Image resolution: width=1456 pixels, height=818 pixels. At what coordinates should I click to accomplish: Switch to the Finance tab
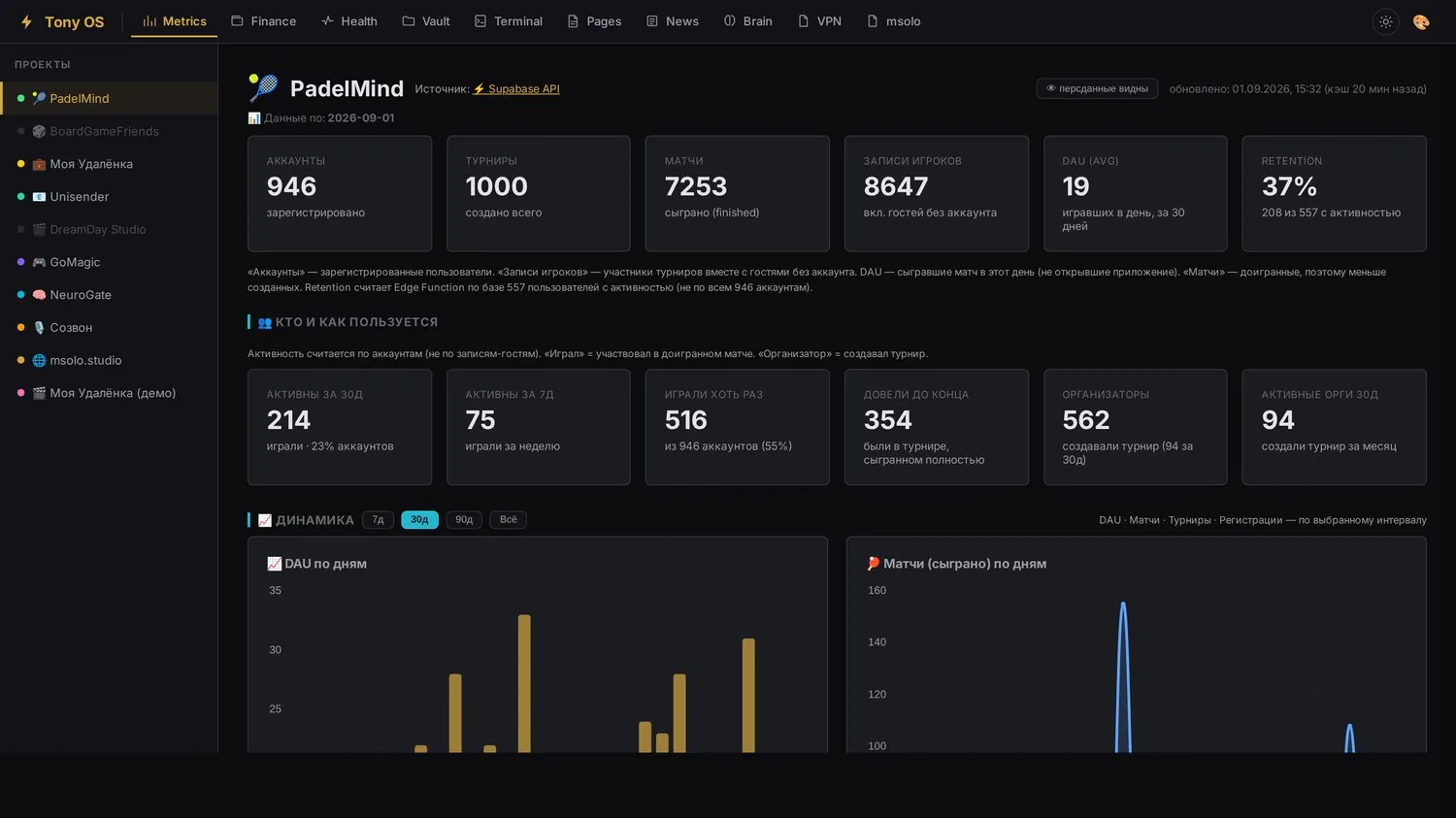[263, 21]
